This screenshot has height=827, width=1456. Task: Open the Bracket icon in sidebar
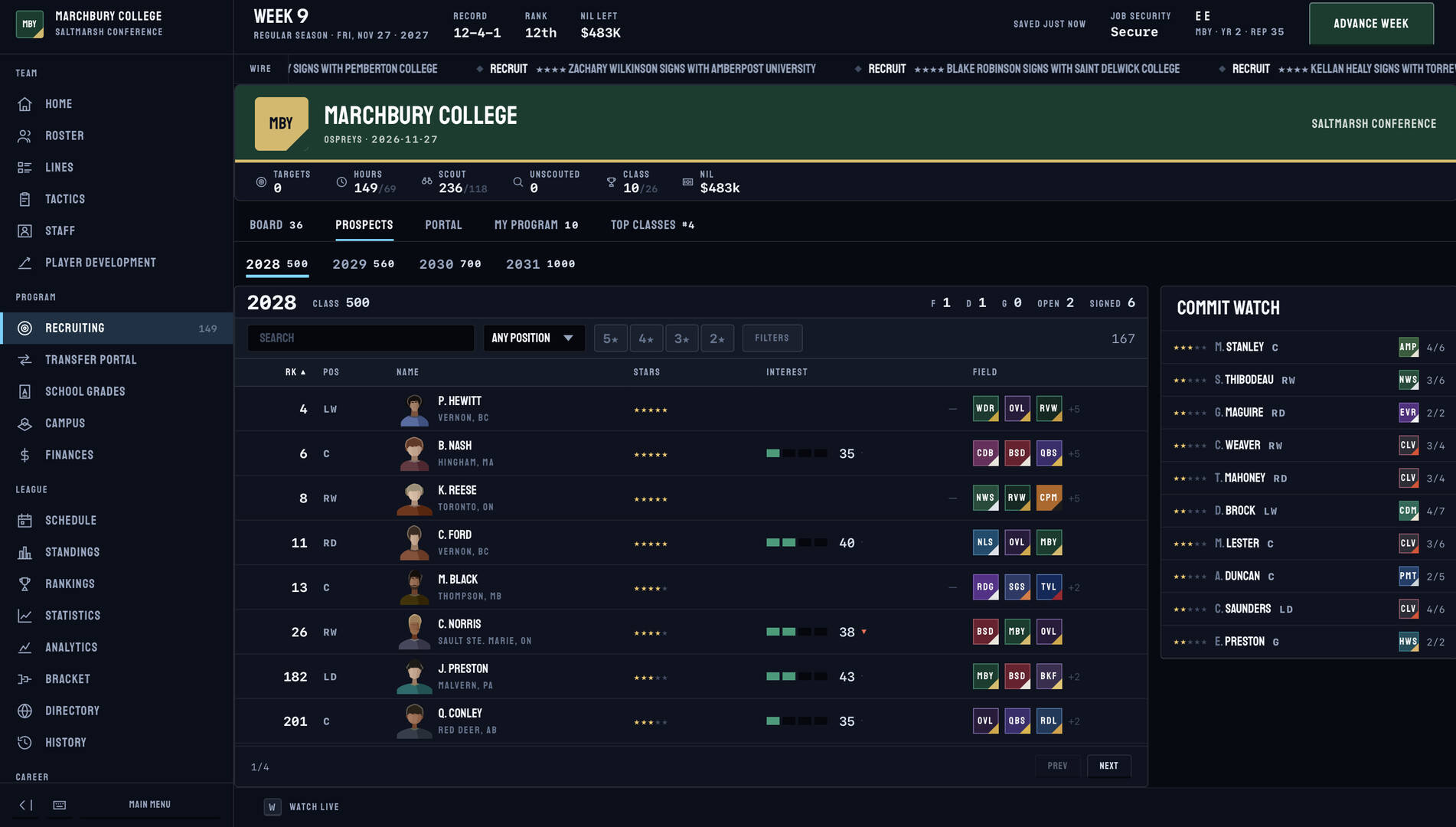[24, 679]
